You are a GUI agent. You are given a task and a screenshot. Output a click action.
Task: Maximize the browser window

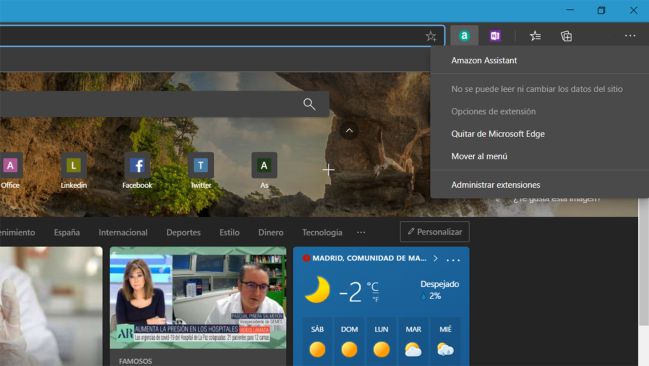pos(601,10)
